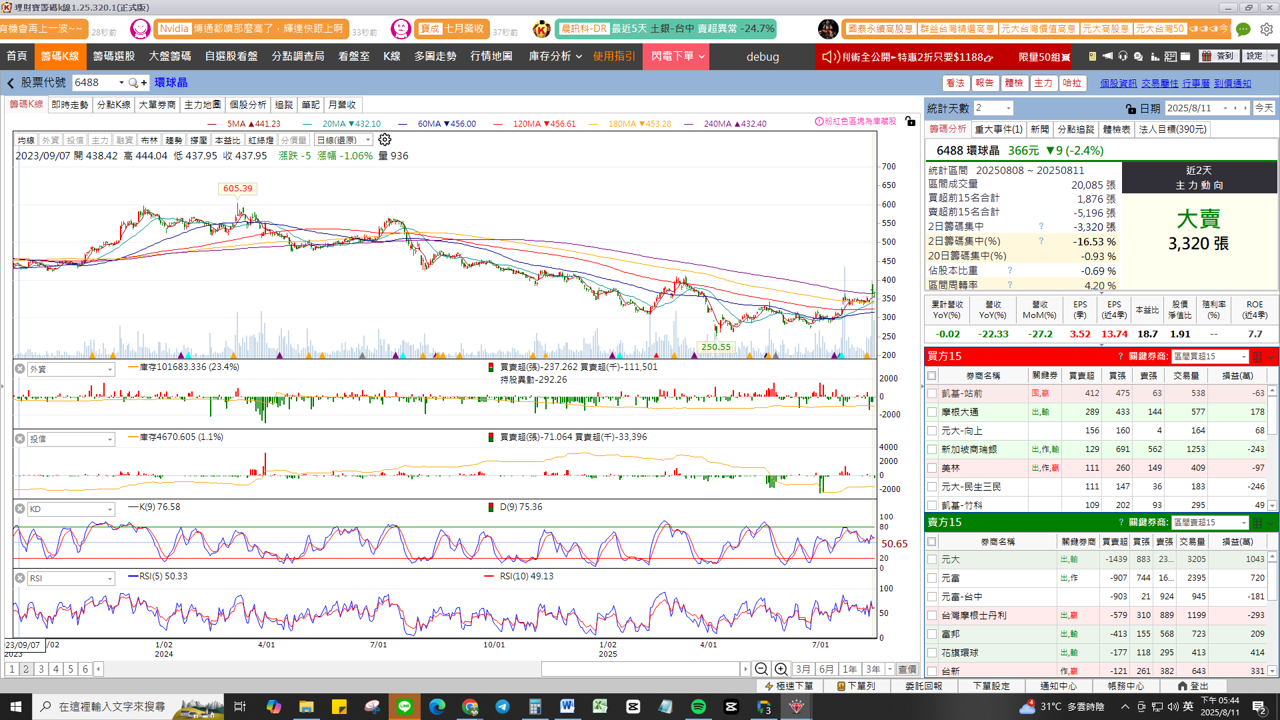Open the 個股資訊 link

coord(1118,83)
